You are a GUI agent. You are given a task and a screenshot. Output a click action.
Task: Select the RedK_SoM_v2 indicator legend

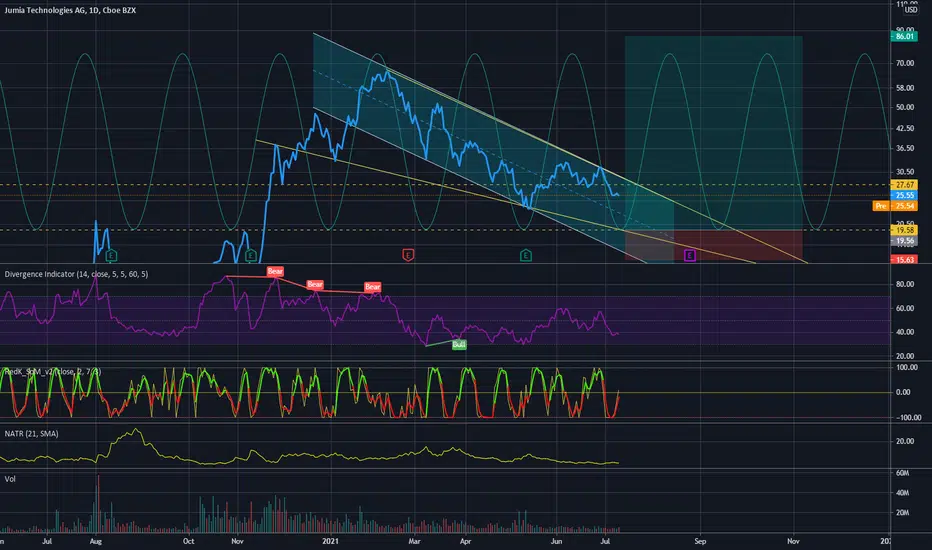pos(53,372)
